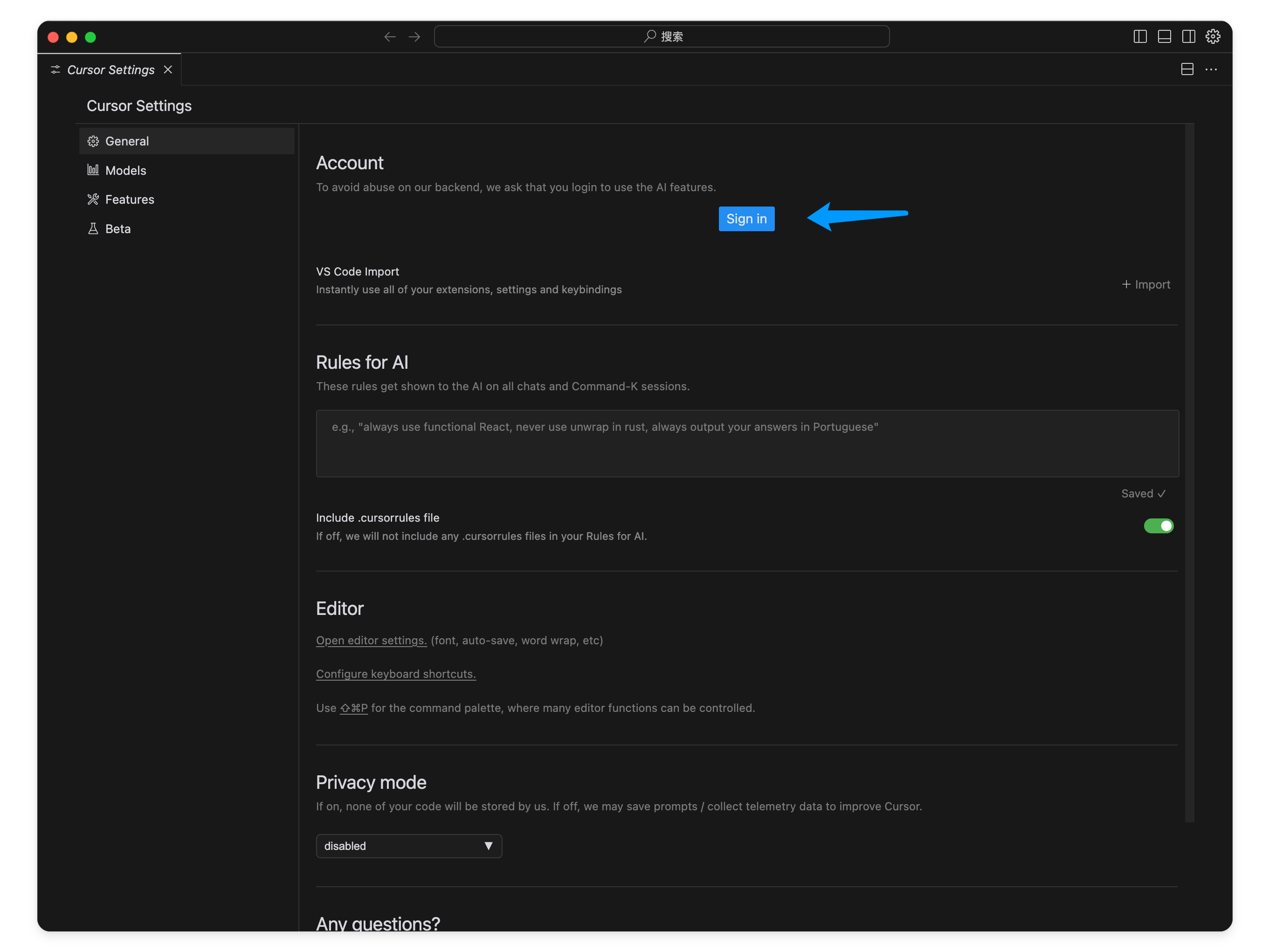Click the General gear icon in sidebar
This screenshot has height=952, width=1269.
coord(93,141)
